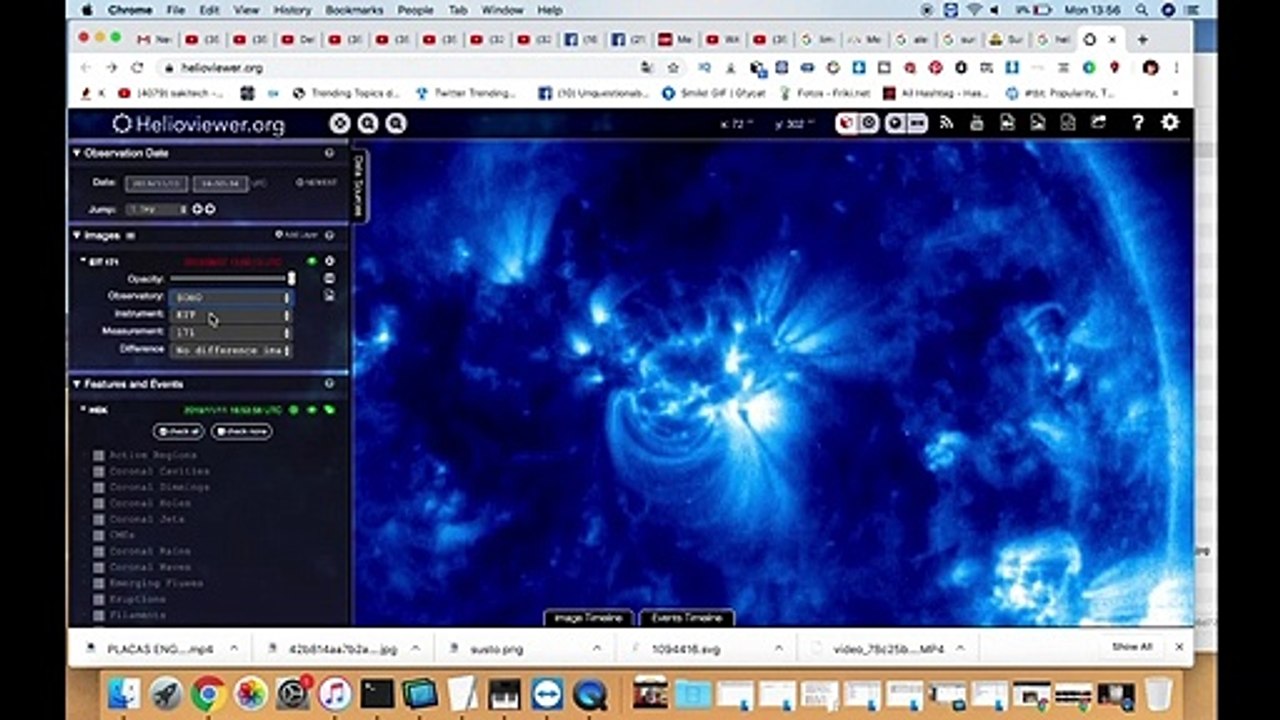This screenshot has width=1280, height=720.
Task: Check the CMEs checkbox
Action: click(x=99, y=535)
